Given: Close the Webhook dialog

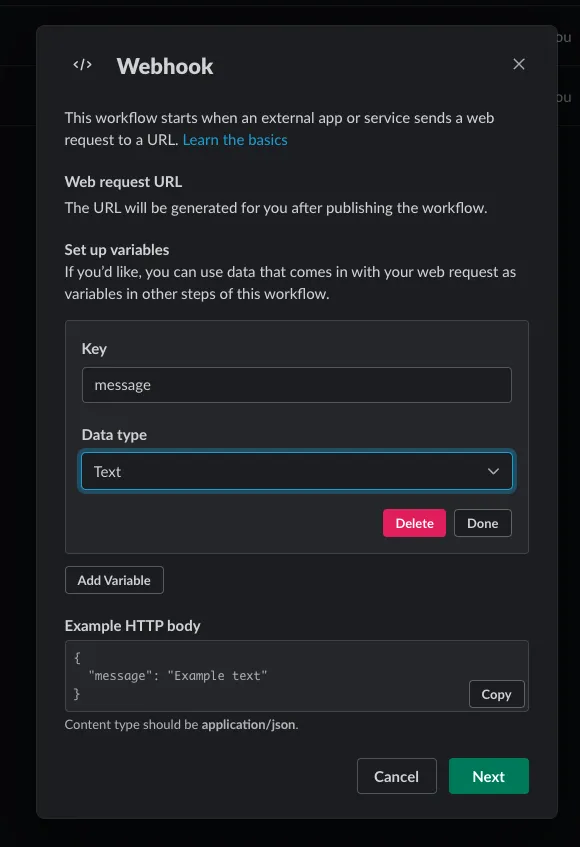Looking at the screenshot, I should [x=519, y=63].
